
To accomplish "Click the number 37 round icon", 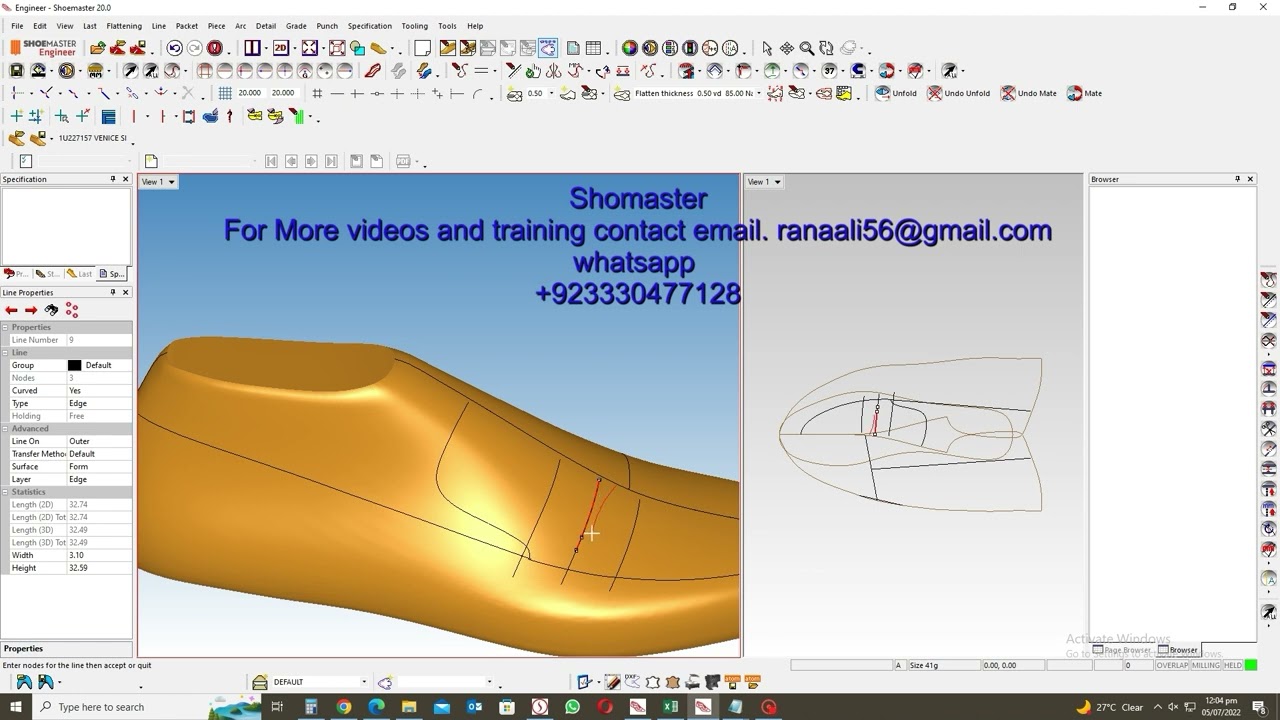I will (x=829, y=70).
